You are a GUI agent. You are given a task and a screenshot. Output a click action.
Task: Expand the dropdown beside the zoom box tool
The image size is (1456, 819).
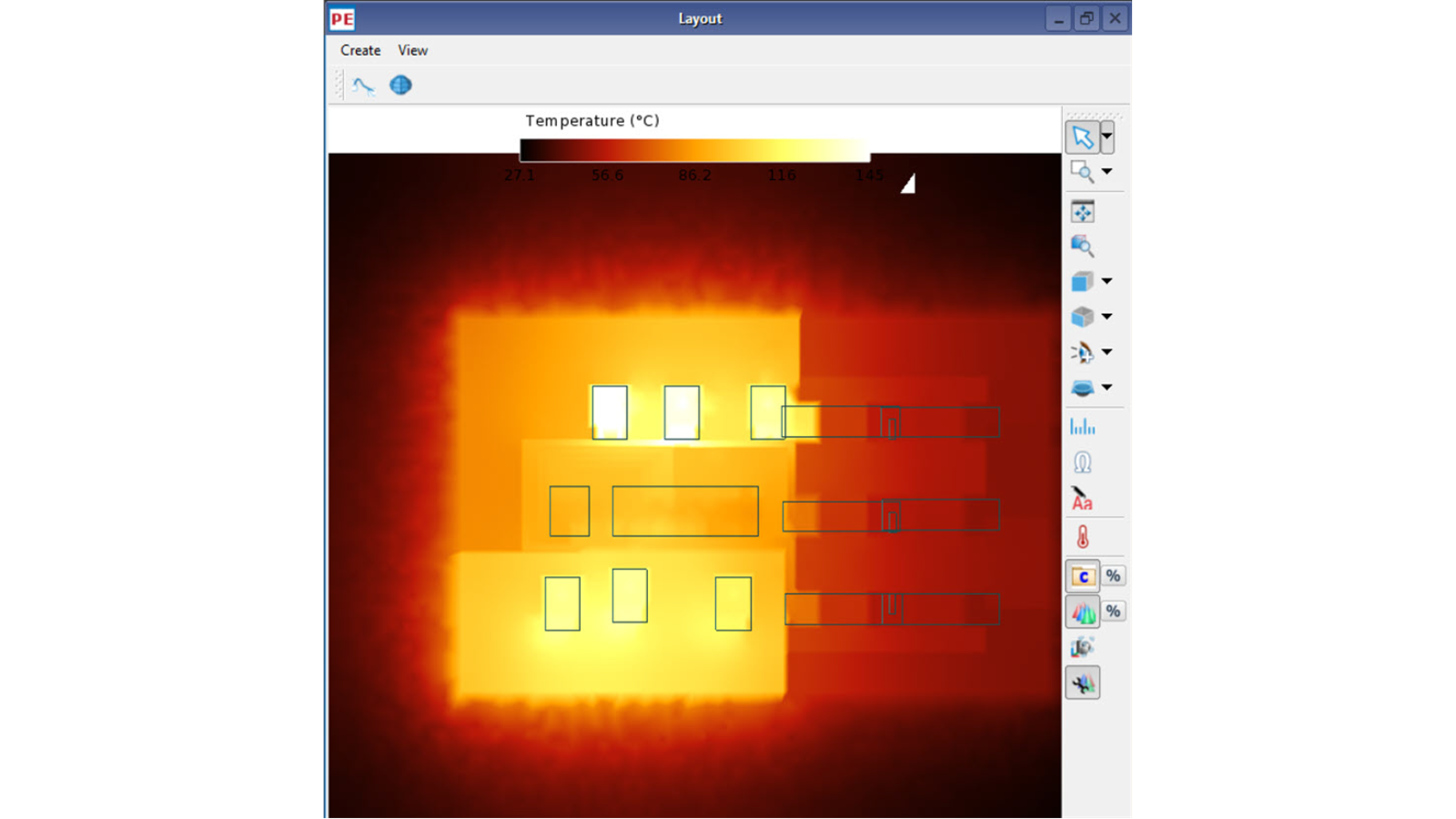1107,171
